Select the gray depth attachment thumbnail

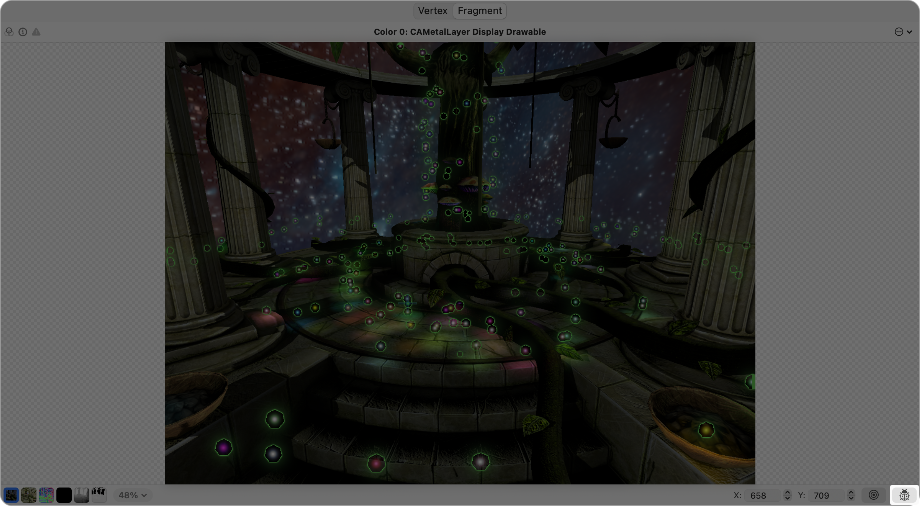pyautogui.click(x=81, y=495)
